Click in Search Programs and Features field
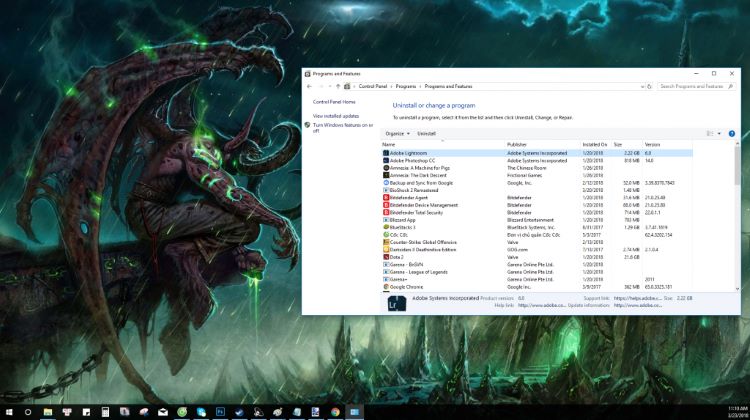 pos(692,87)
